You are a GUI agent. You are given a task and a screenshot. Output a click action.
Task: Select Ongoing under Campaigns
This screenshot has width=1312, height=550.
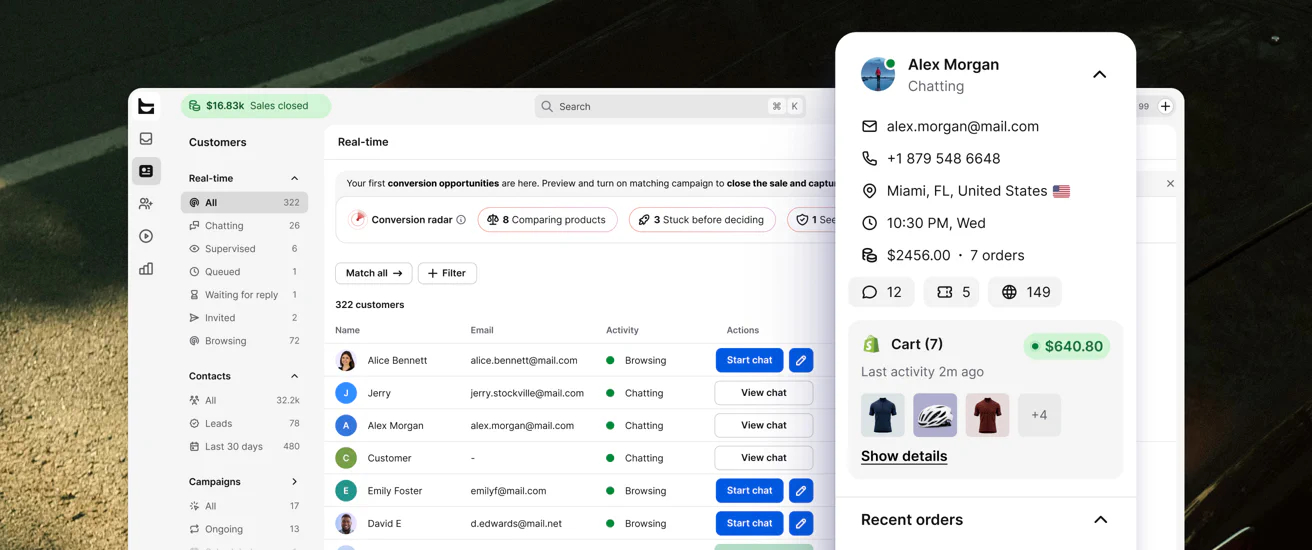click(244, 529)
